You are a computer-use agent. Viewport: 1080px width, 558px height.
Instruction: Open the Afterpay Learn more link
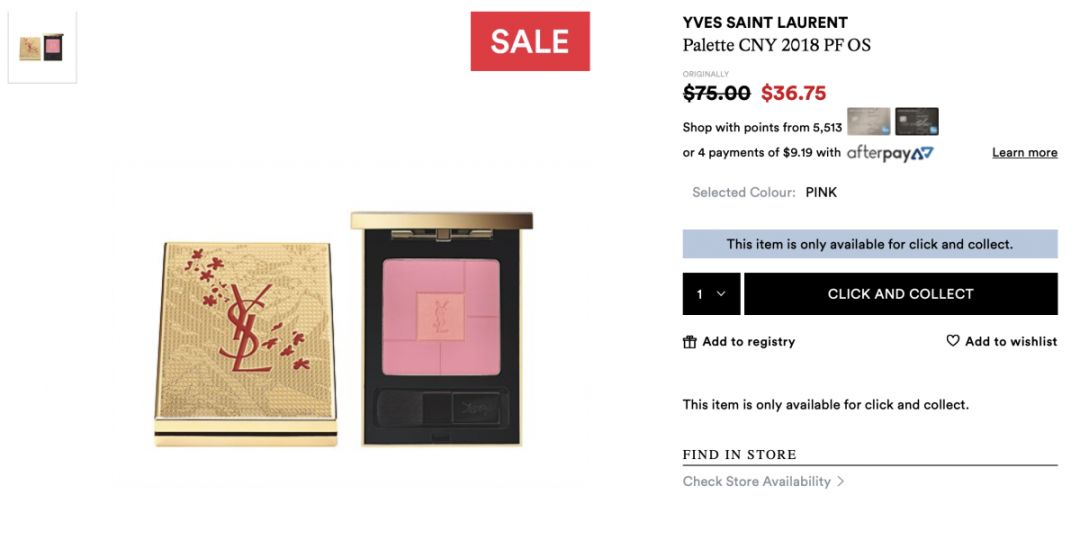(x=1024, y=153)
